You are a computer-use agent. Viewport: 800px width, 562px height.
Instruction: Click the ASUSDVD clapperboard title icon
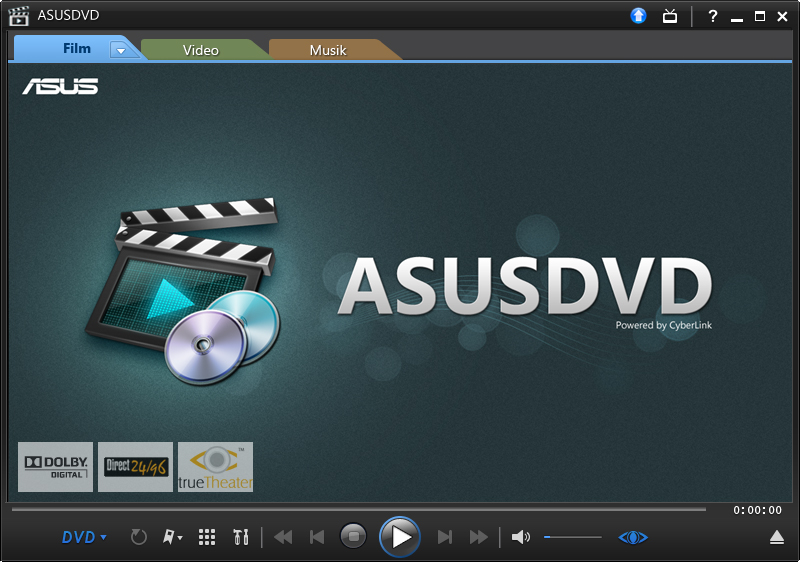click(x=18, y=16)
